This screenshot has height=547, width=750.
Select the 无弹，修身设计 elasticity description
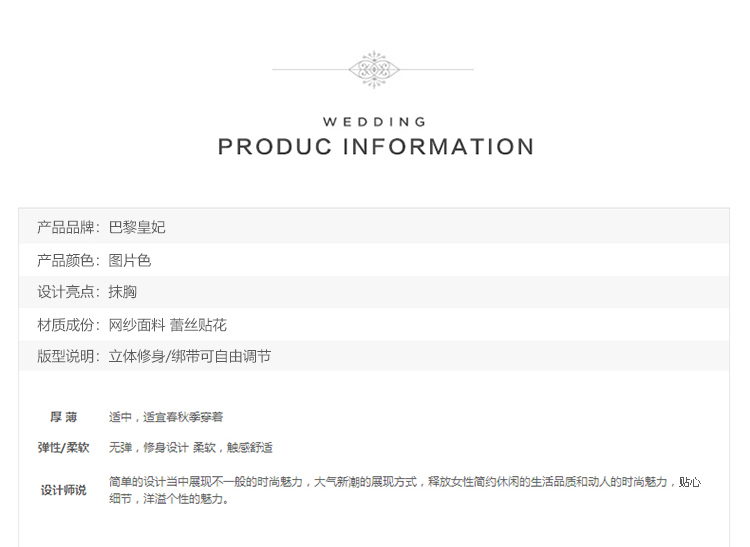tap(190, 448)
